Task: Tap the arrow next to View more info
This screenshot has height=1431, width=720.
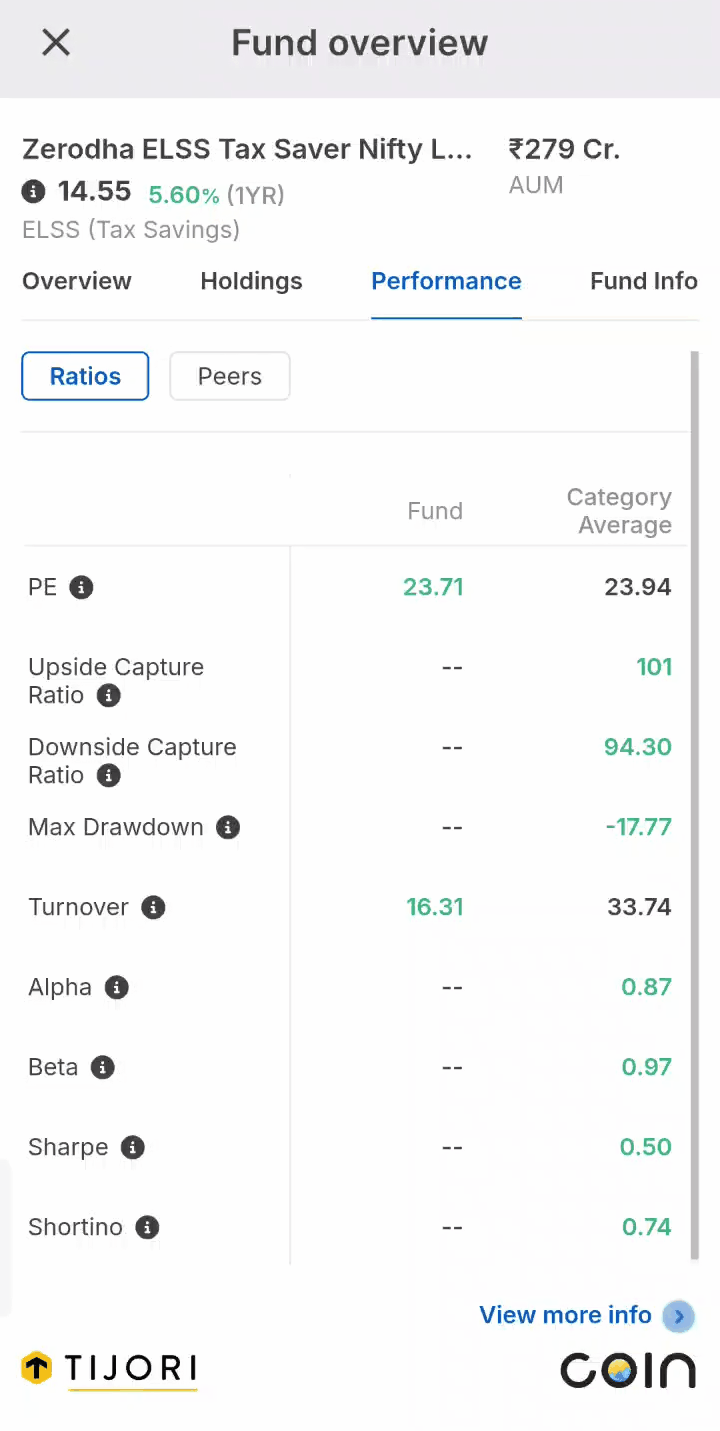Action: click(679, 1316)
